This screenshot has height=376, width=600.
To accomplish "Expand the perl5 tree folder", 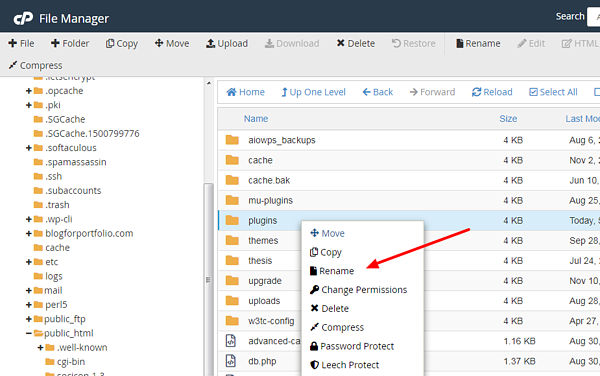I will (x=29, y=305).
